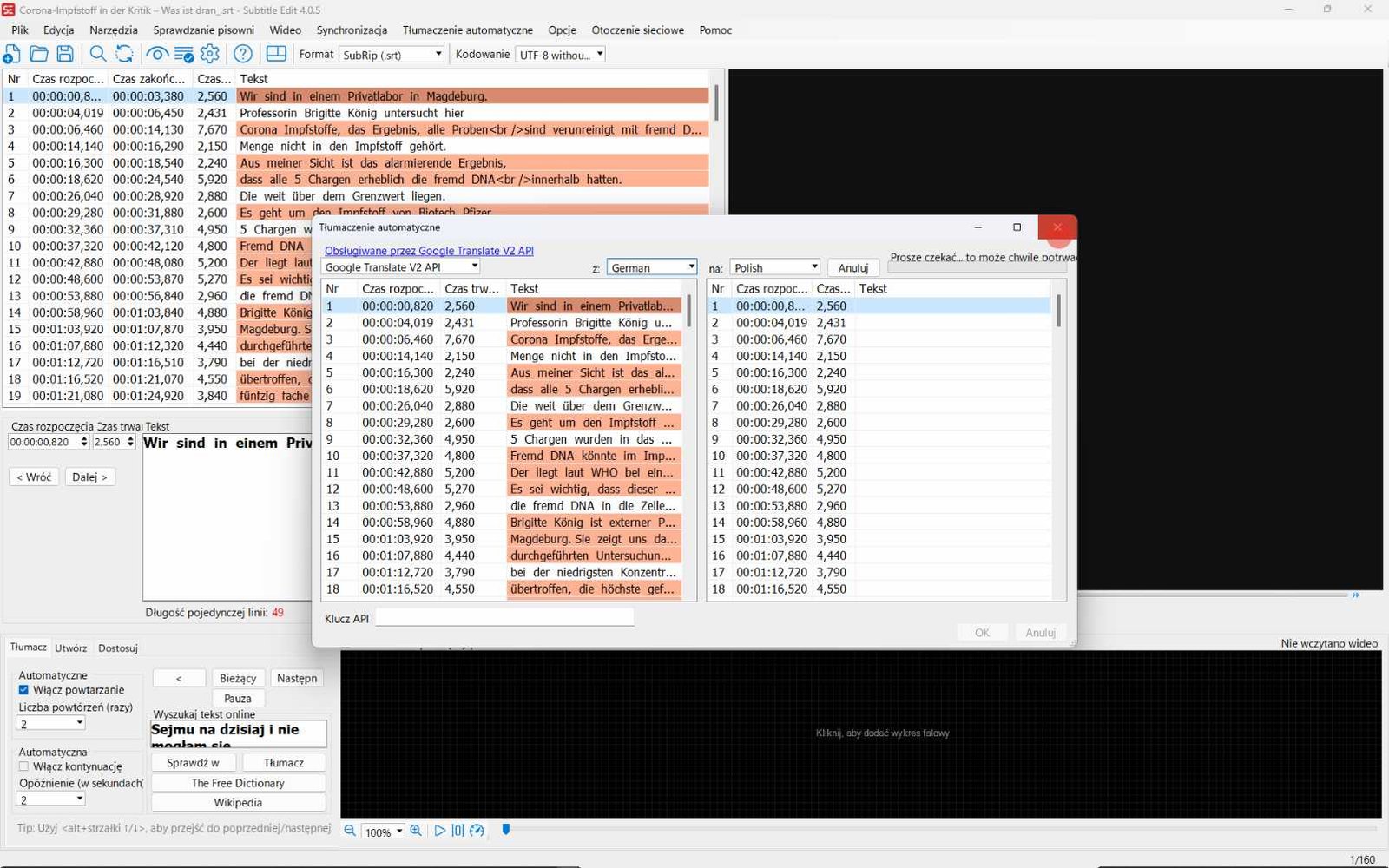Screen dimensions: 1389x868
Task: Switch to the Utwórz tab
Action: [71, 648]
